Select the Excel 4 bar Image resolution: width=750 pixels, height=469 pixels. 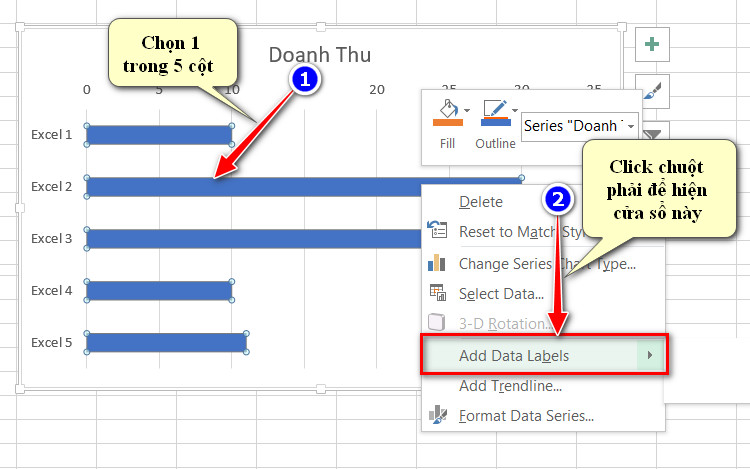click(x=159, y=291)
